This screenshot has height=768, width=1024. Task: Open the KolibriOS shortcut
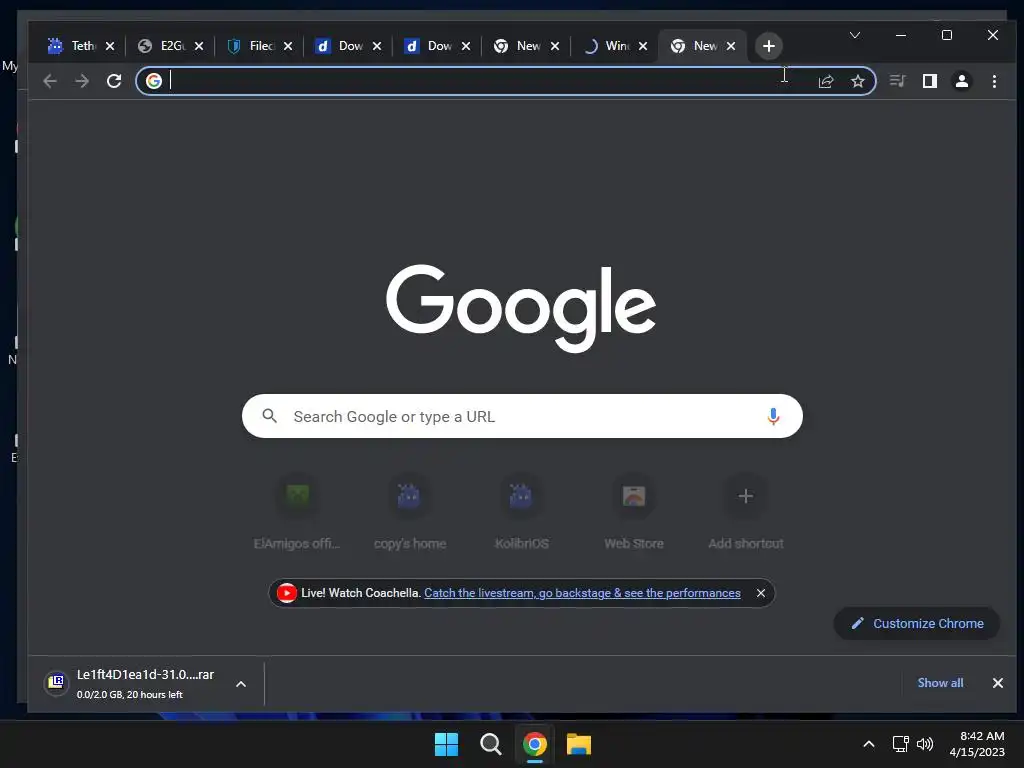point(521,513)
